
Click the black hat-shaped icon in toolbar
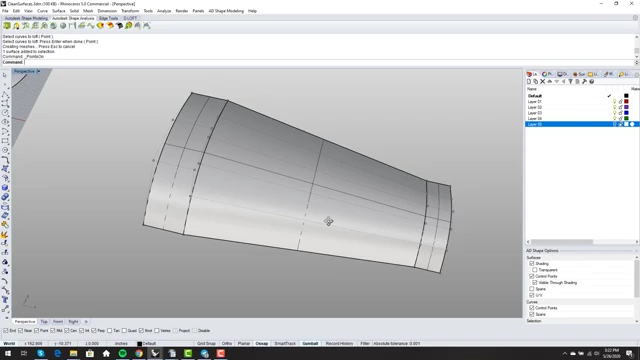[119, 26]
